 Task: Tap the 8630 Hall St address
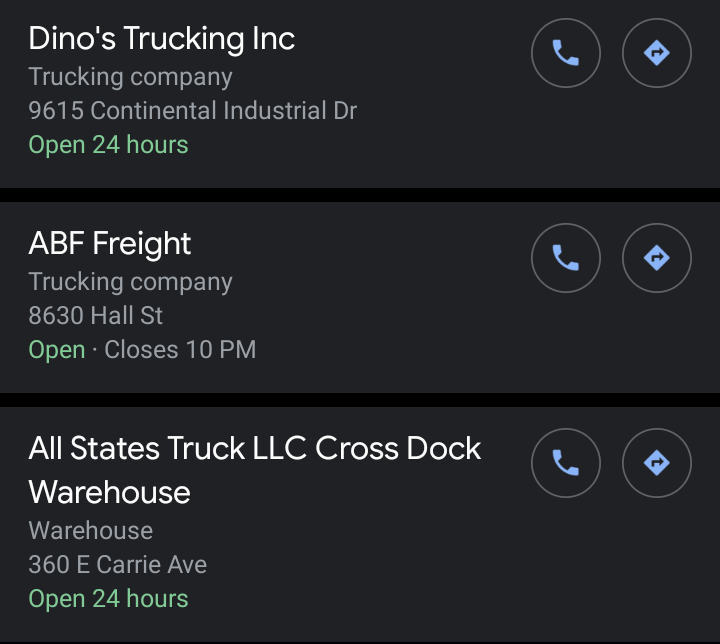pyautogui.click(x=96, y=316)
